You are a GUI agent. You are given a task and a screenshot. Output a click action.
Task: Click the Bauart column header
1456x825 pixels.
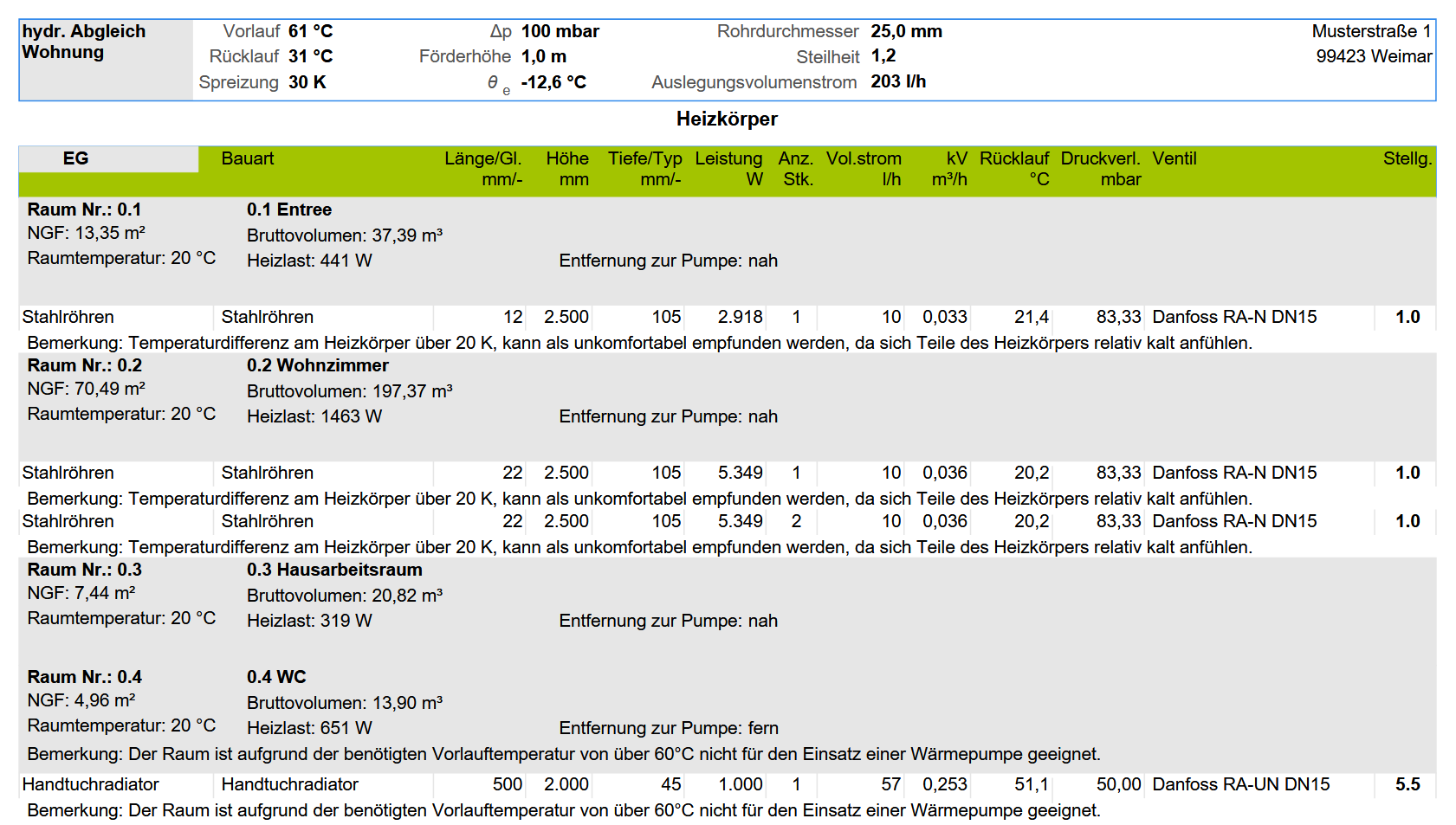click(x=248, y=158)
